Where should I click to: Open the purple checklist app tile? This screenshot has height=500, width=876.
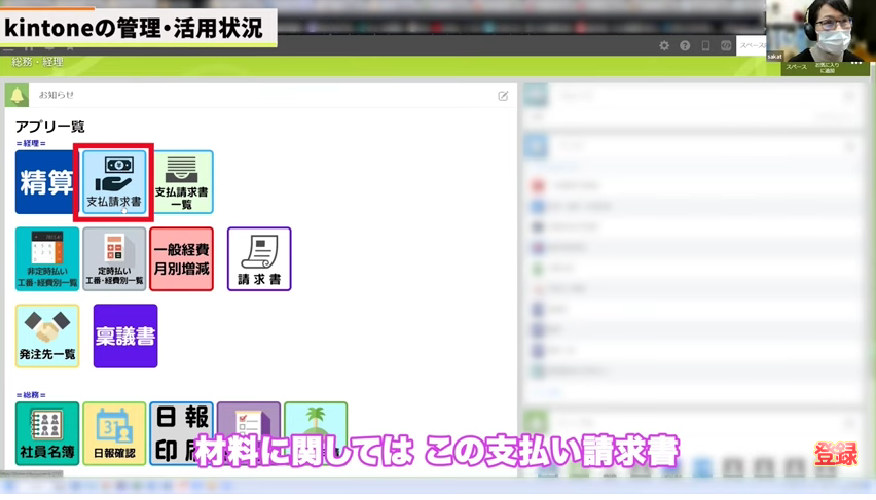coord(249,433)
